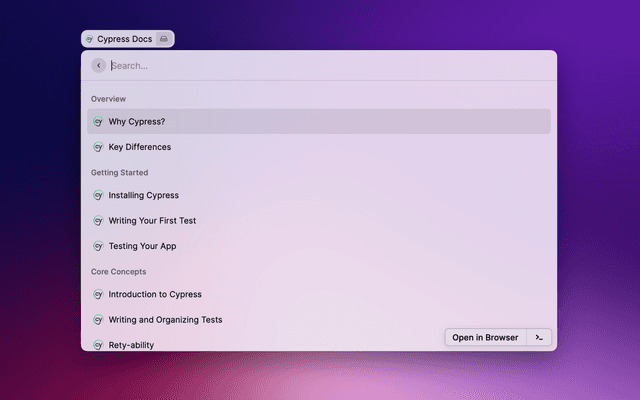Open the Introduction to Cypress page

tap(155, 294)
